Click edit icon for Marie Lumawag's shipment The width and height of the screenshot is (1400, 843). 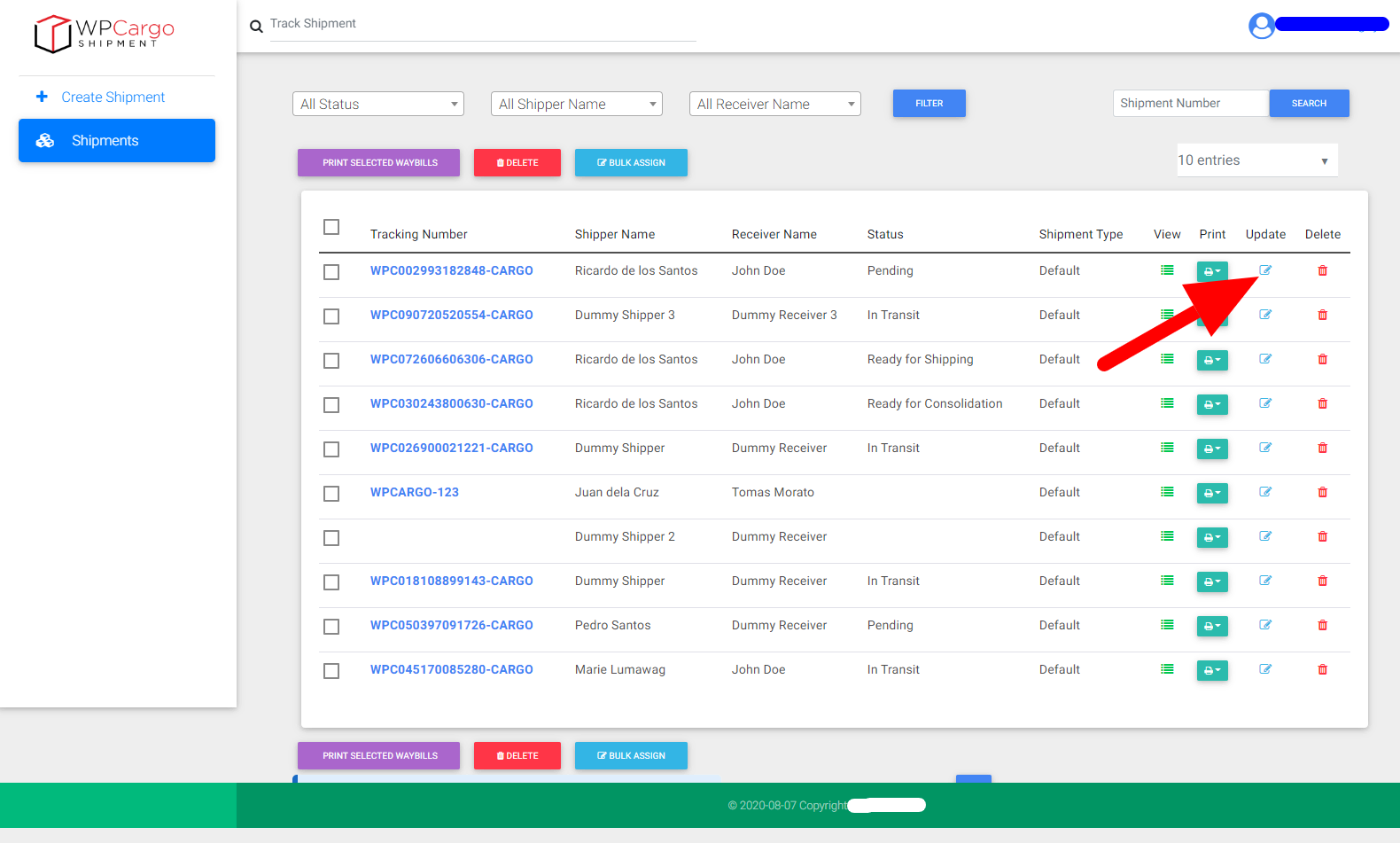(x=1265, y=669)
